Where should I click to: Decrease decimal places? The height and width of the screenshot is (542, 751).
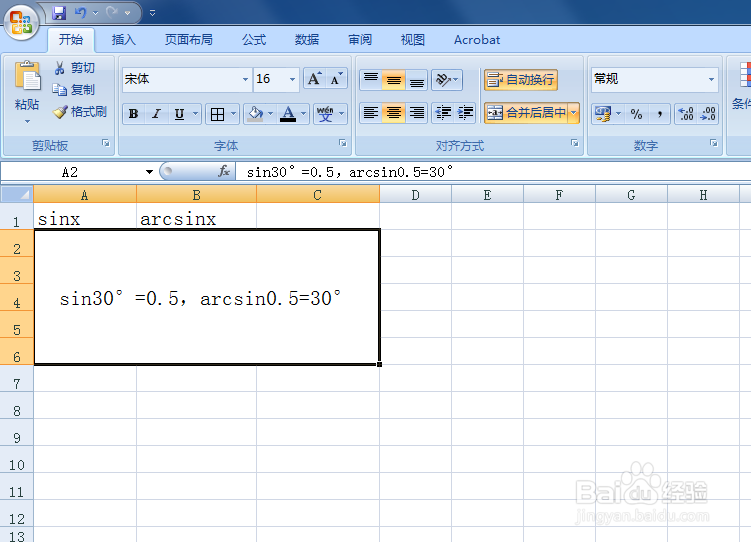708,114
